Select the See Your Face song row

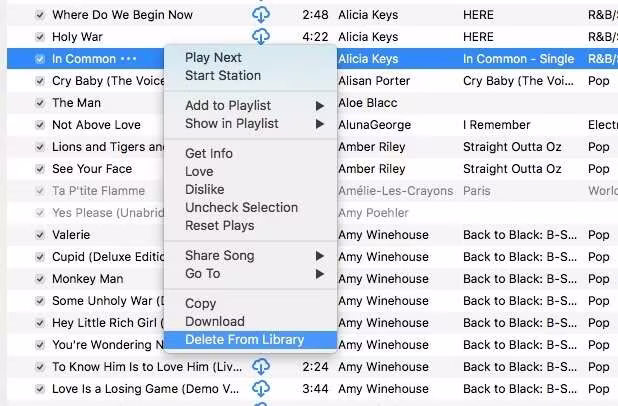(x=313, y=169)
